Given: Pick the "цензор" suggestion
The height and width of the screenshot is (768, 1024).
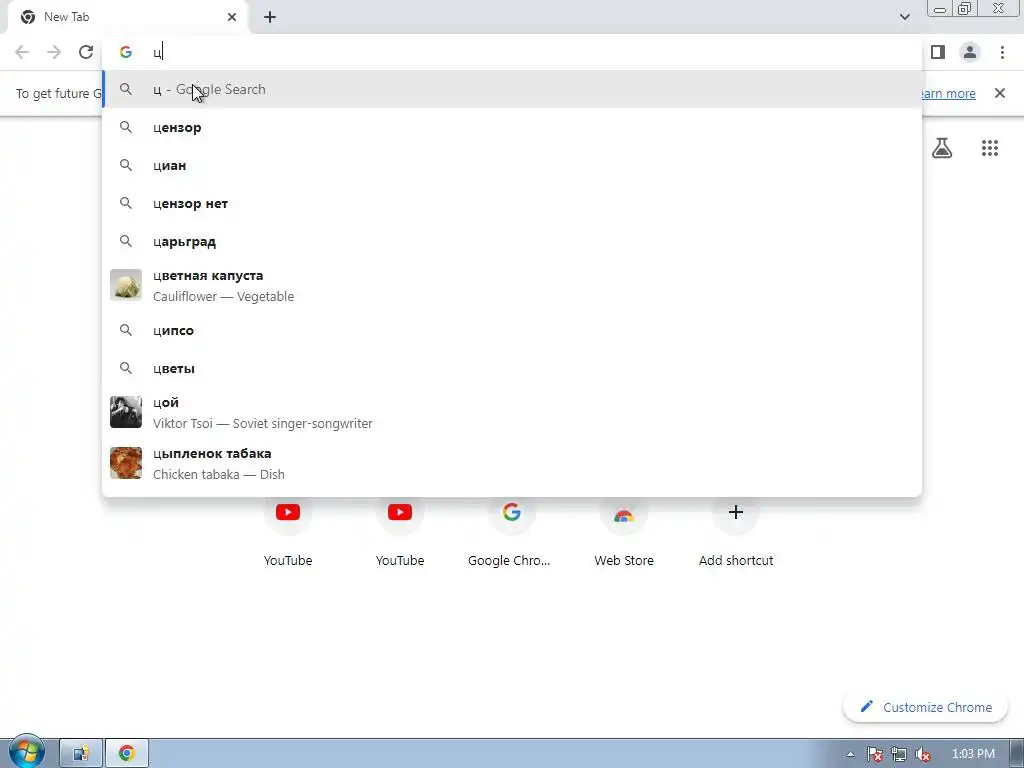Looking at the screenshot, I should (512, 127).
